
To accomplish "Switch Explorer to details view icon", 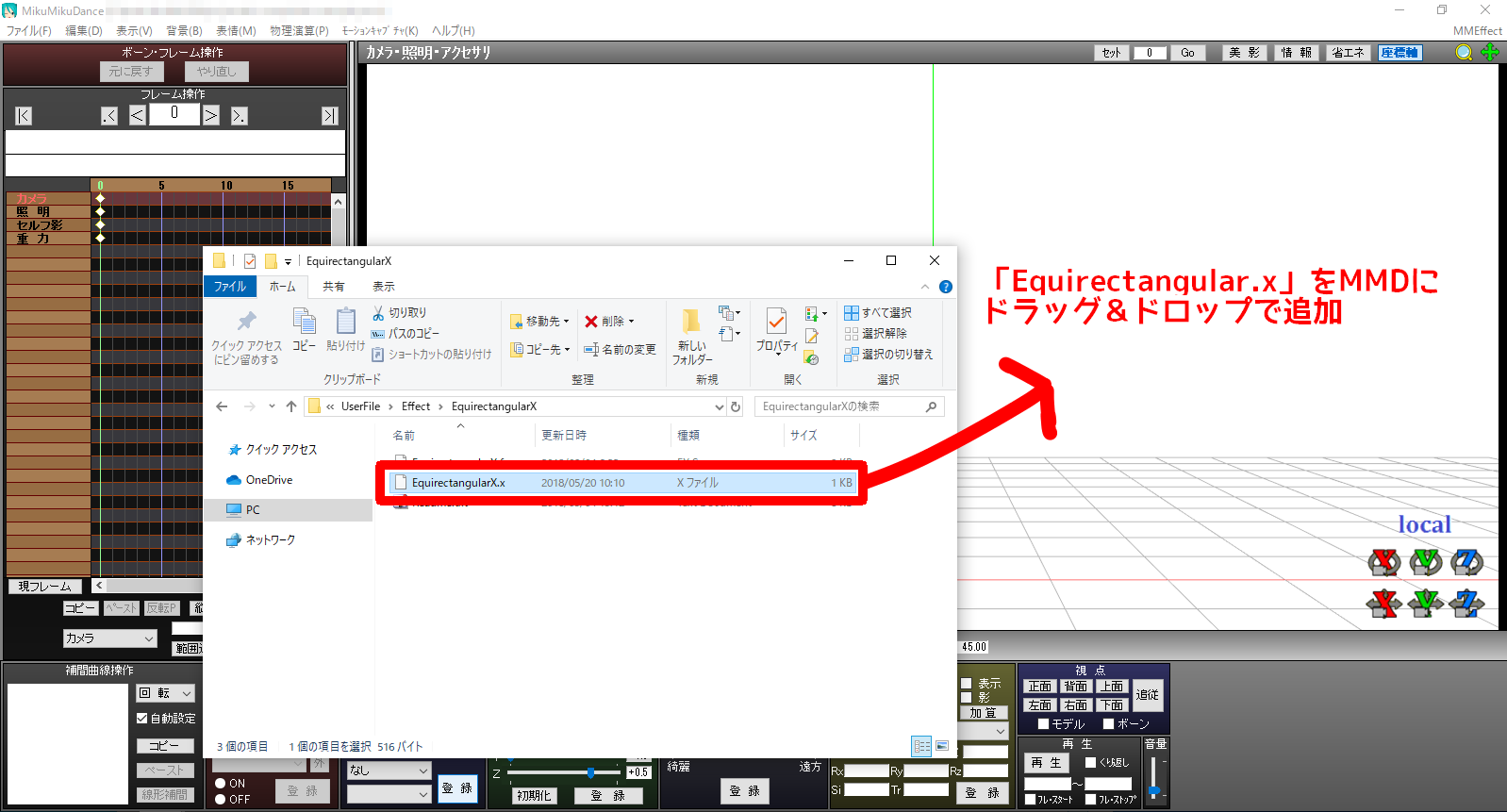I will [x=921, y=746].
